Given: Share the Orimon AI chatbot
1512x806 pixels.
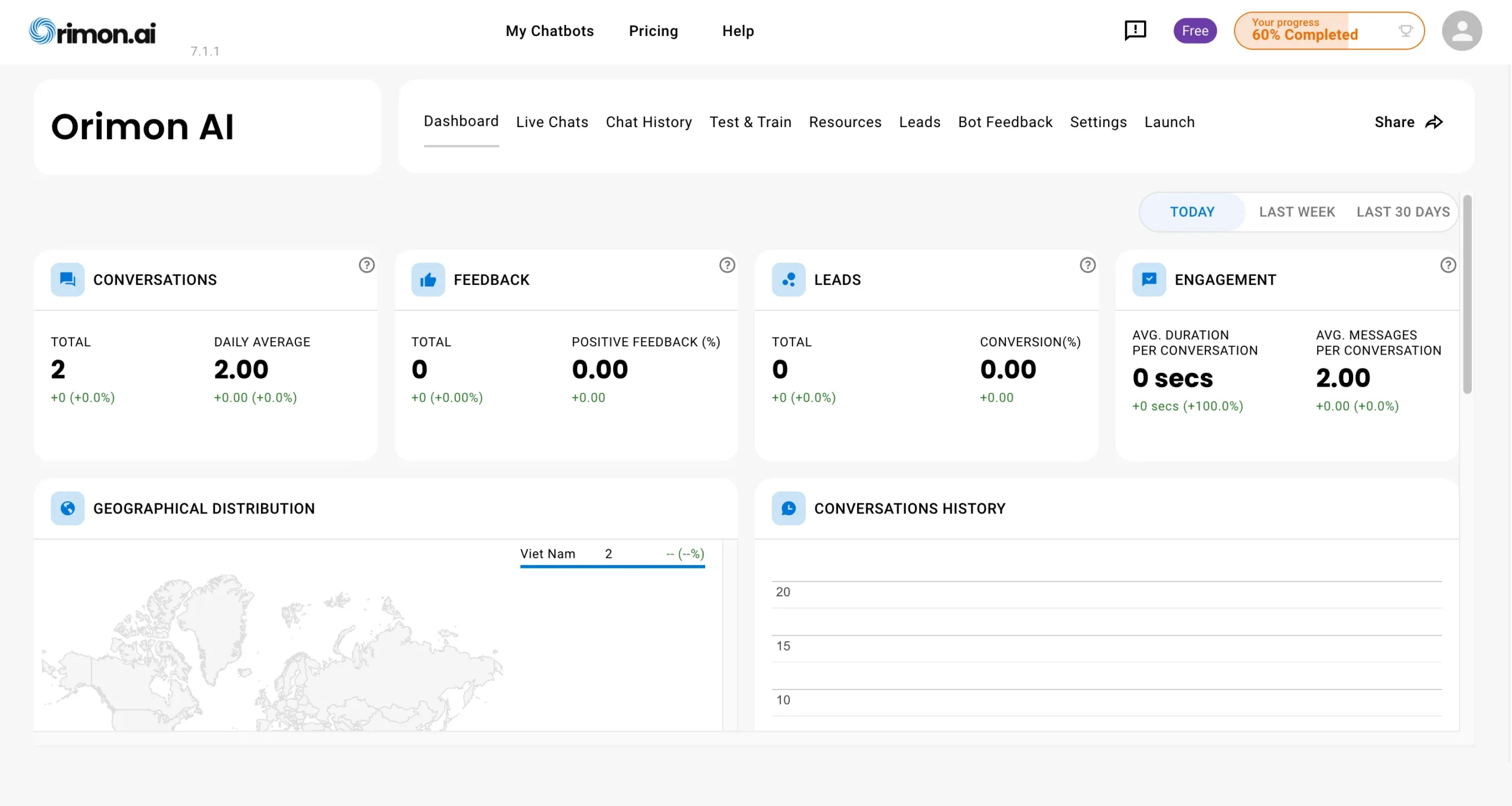Looking at the screenshot, I should (x=1408, y=122).
